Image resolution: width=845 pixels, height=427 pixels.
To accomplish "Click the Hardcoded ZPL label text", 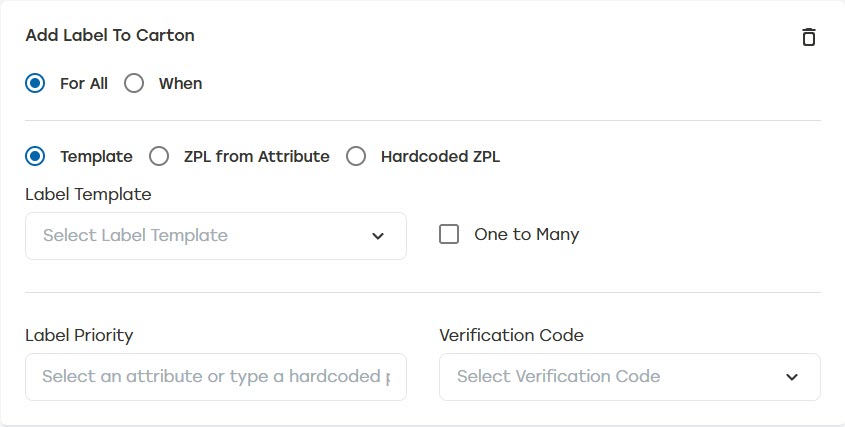I will coord(440,156).
